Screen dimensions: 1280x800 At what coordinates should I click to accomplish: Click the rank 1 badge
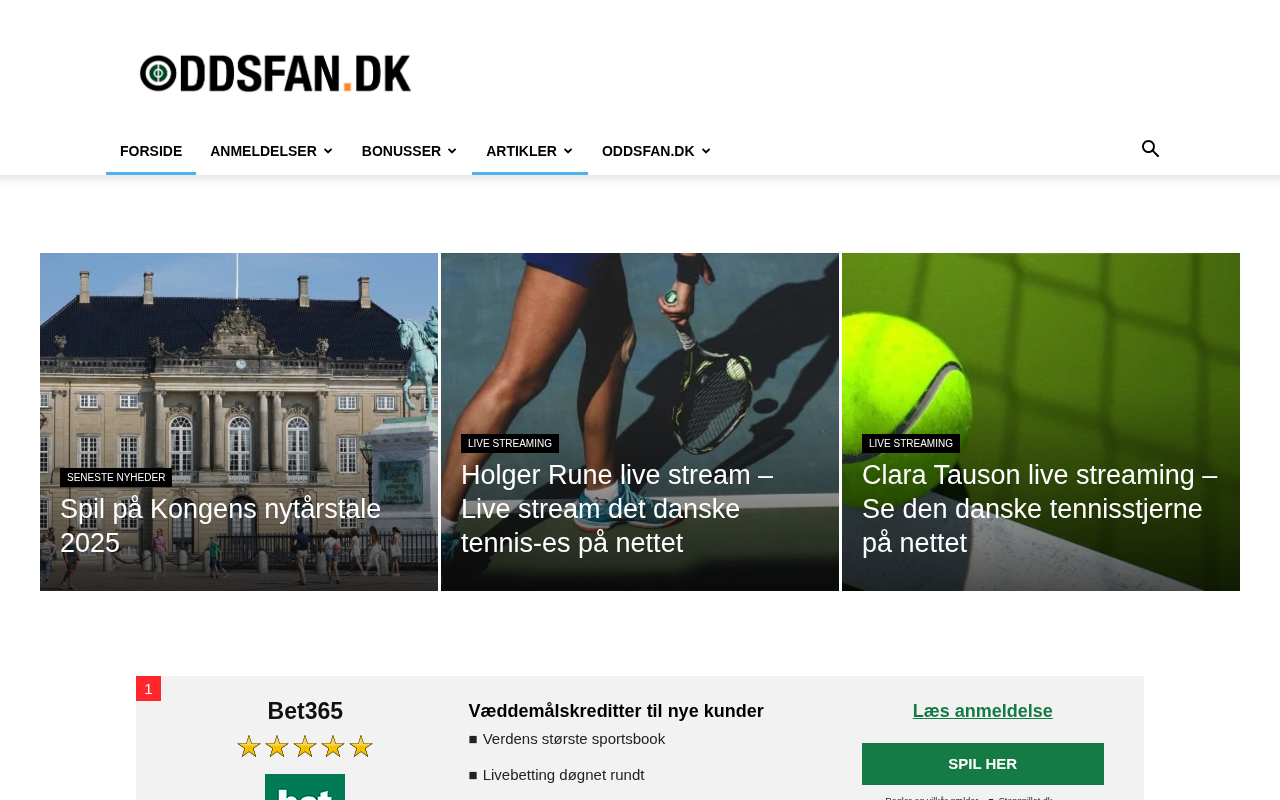148,689
